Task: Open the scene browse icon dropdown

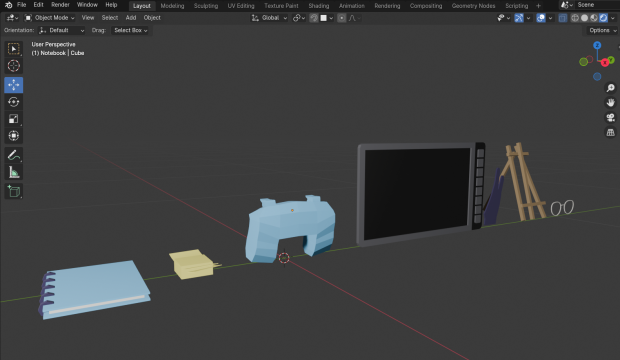Action: (x=567, y=5)
